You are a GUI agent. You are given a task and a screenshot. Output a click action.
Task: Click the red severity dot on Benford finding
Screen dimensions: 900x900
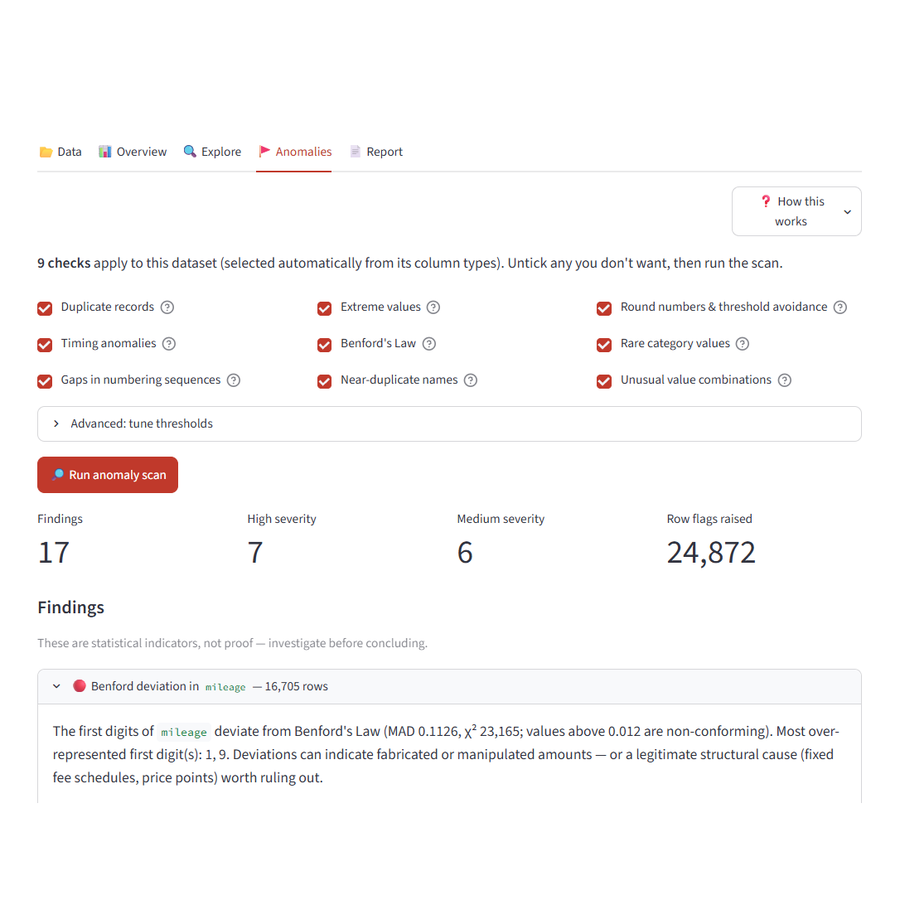pyautogui.click(x=80, y=686)
